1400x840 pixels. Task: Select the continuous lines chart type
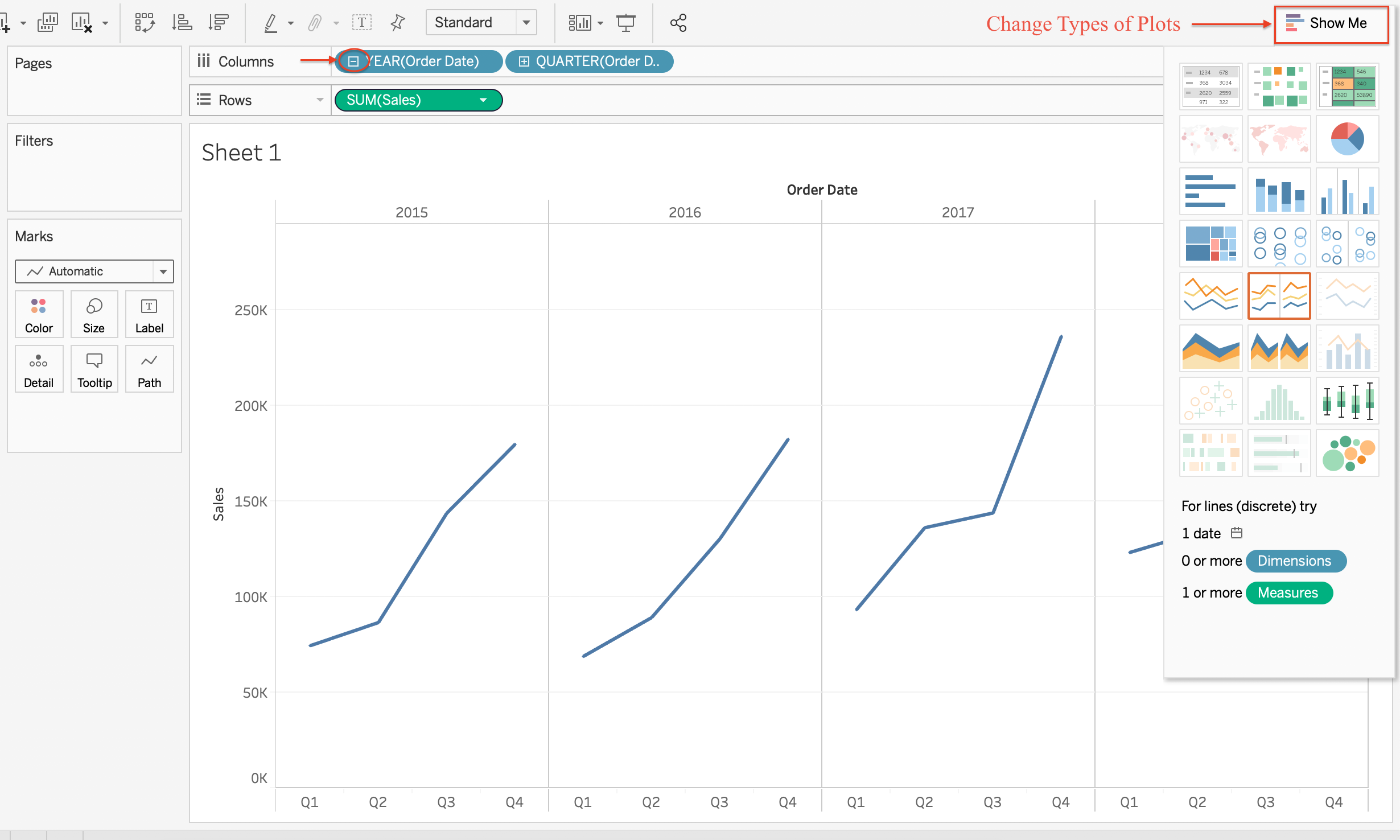pyautogui.click(x=1211, y=296)
